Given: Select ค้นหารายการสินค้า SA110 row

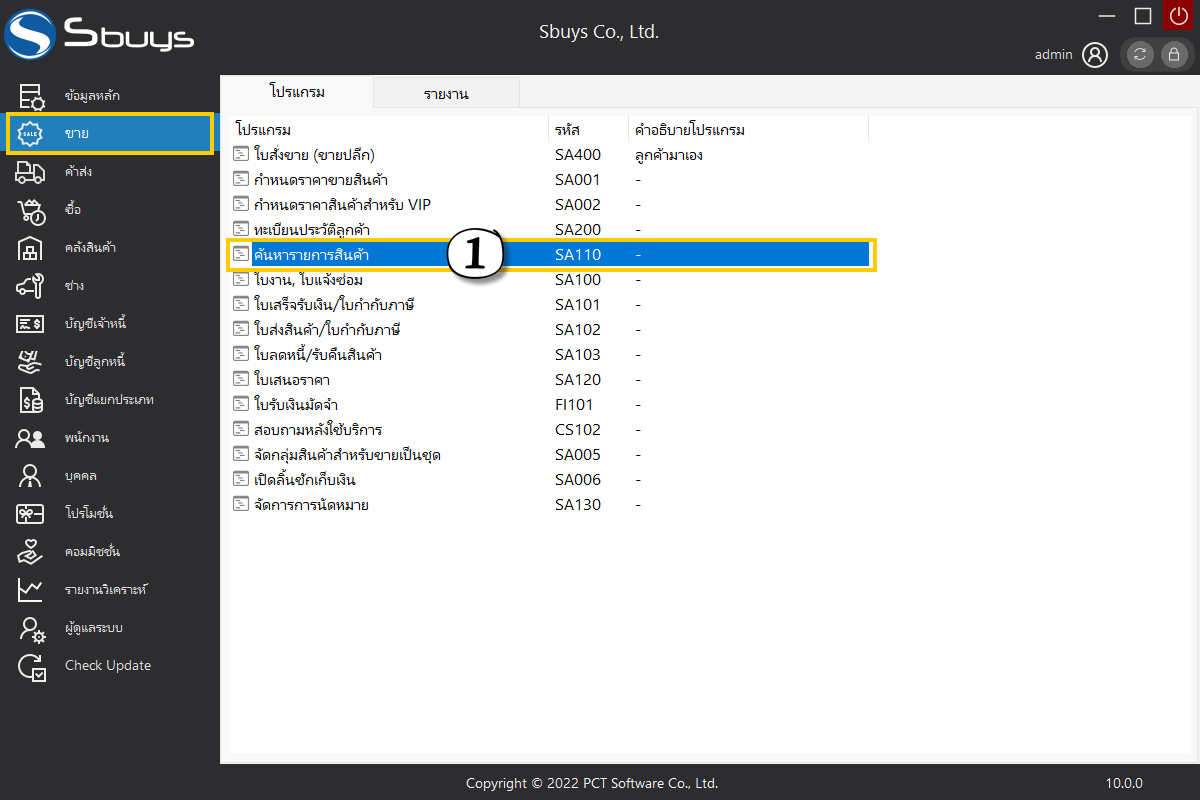Looking at the screenshot, I should [x=312, y=255].
